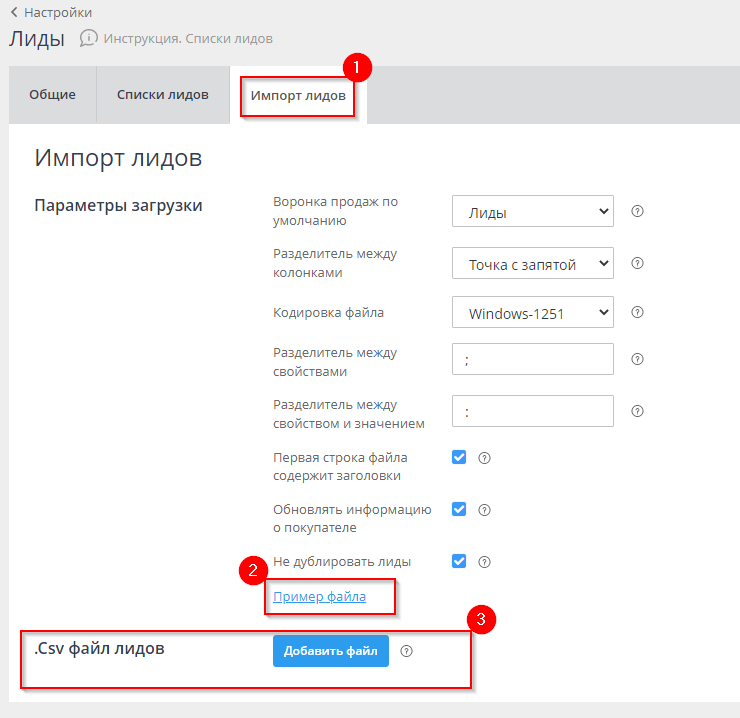Click help icon next to 'Добавить файл' button
Viewport: 740px width, 718px height.
[406, 651]
